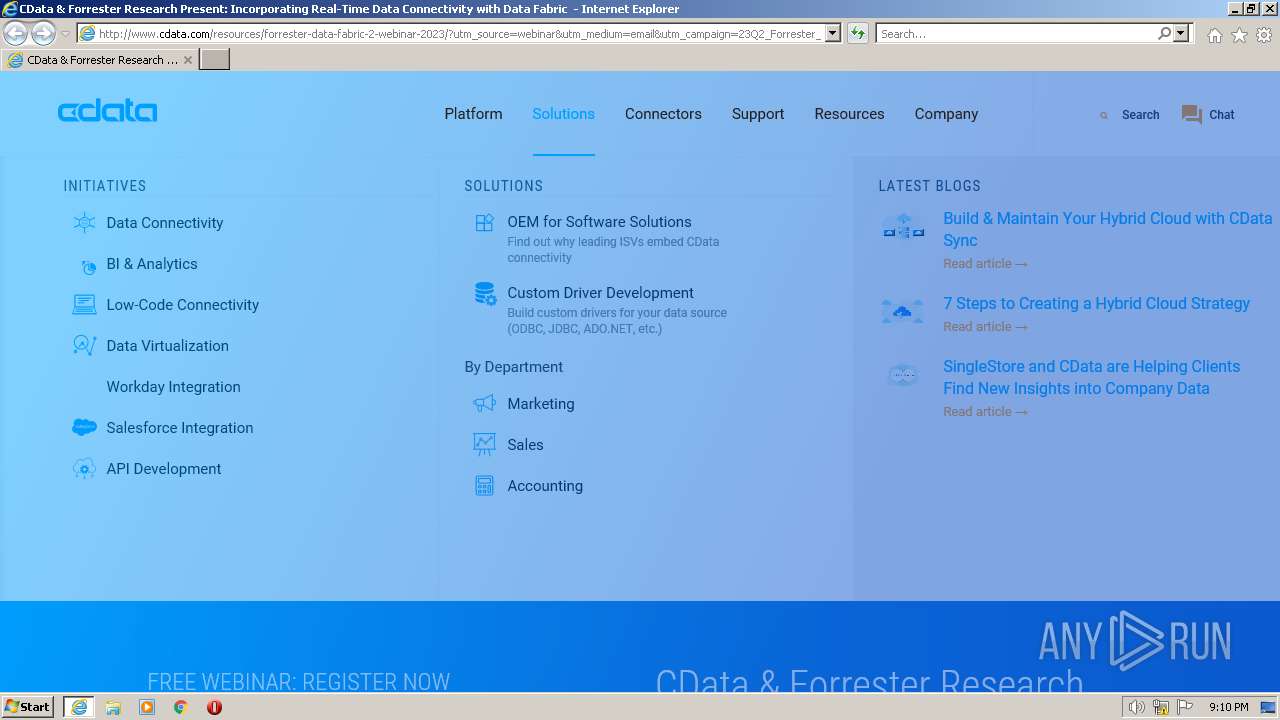Open the Low-Code Connectivity link
Screen dimensions: 1280x720
(183, 305)
